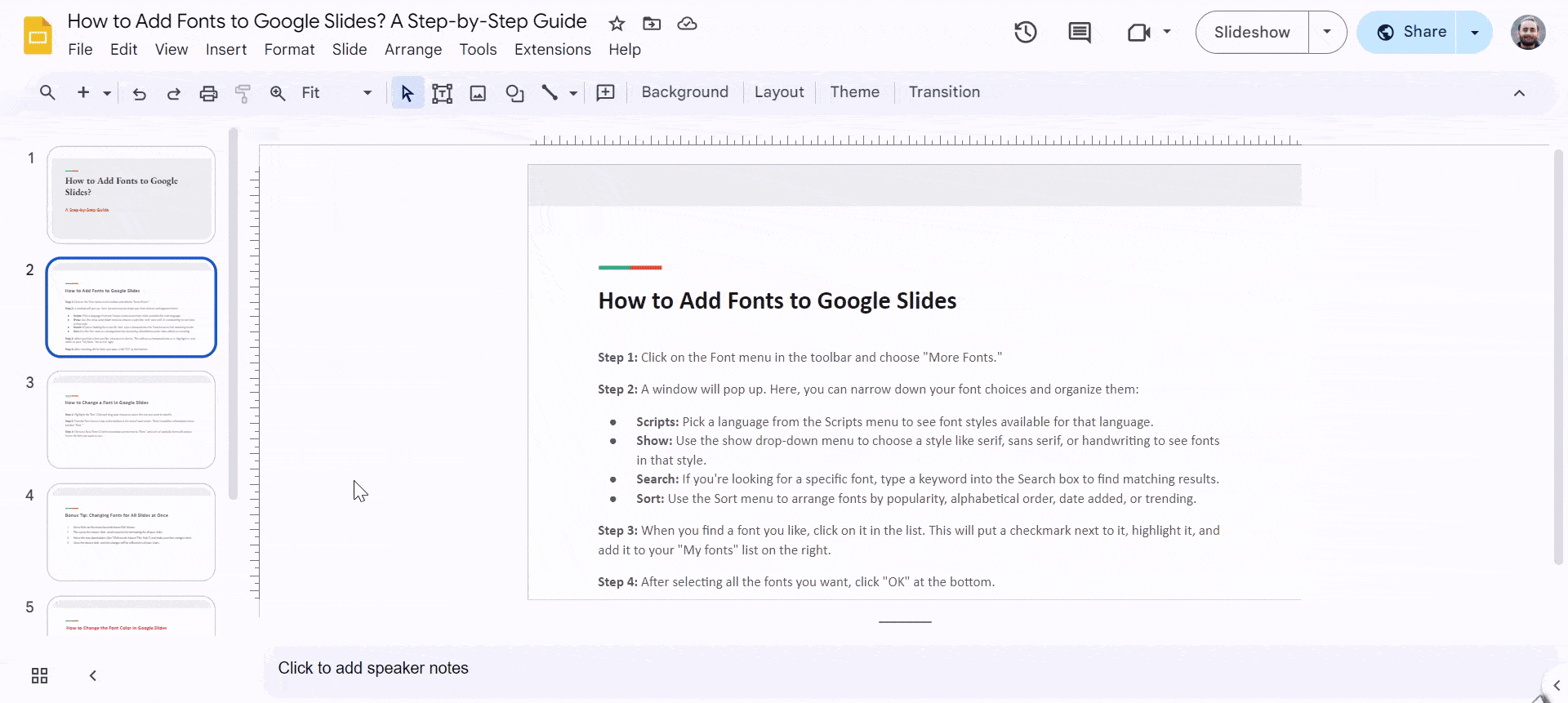Open the Insert menu
This screenshot has width=1568, height=703.
(225, 50)
